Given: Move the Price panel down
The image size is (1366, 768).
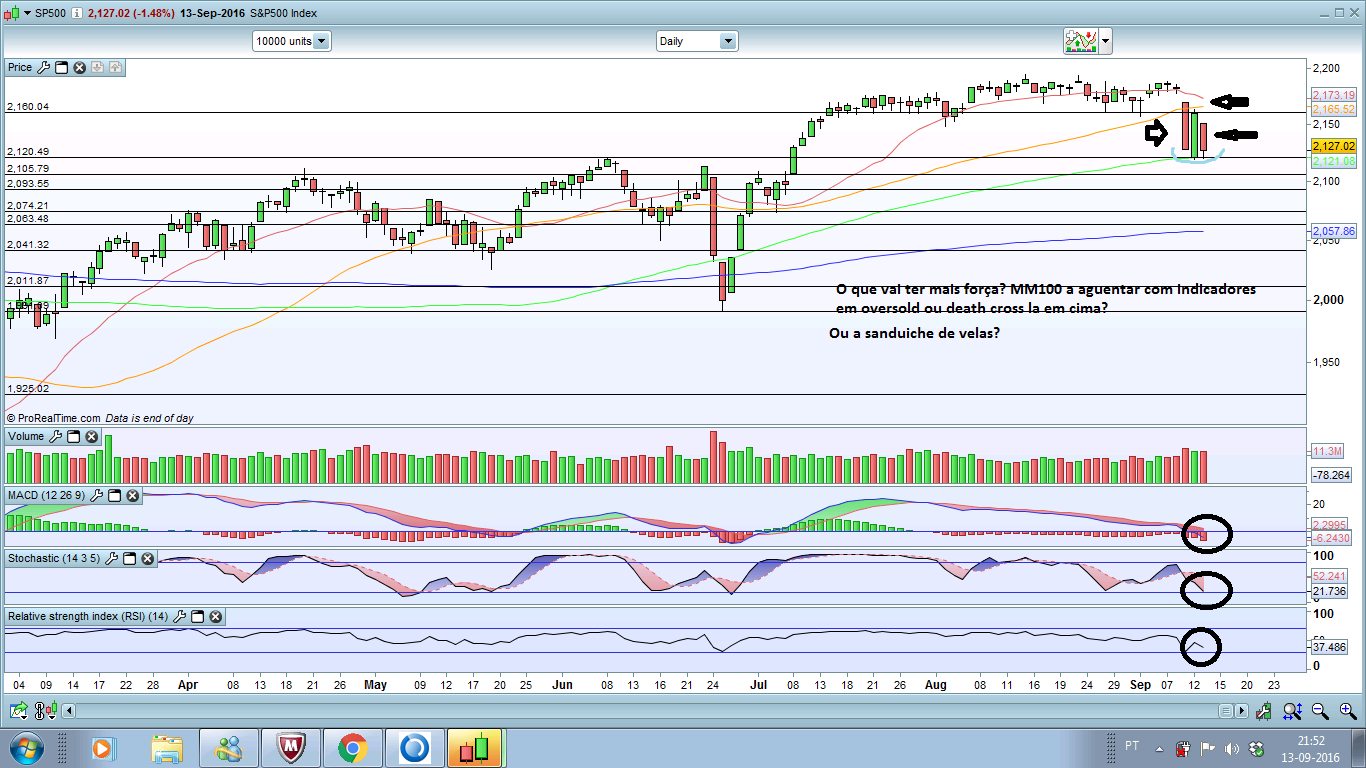Looking at the screenshot, I should click(x=97, y=67).
